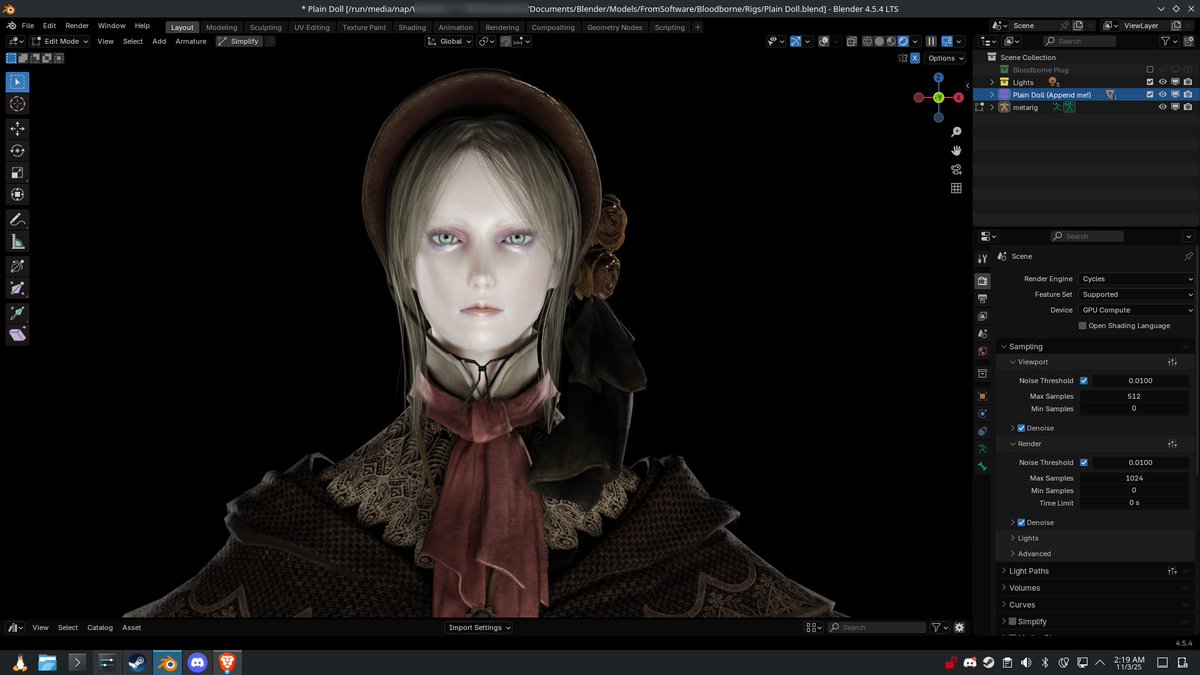Open the Object properties orange square tab

pos(982,396)
